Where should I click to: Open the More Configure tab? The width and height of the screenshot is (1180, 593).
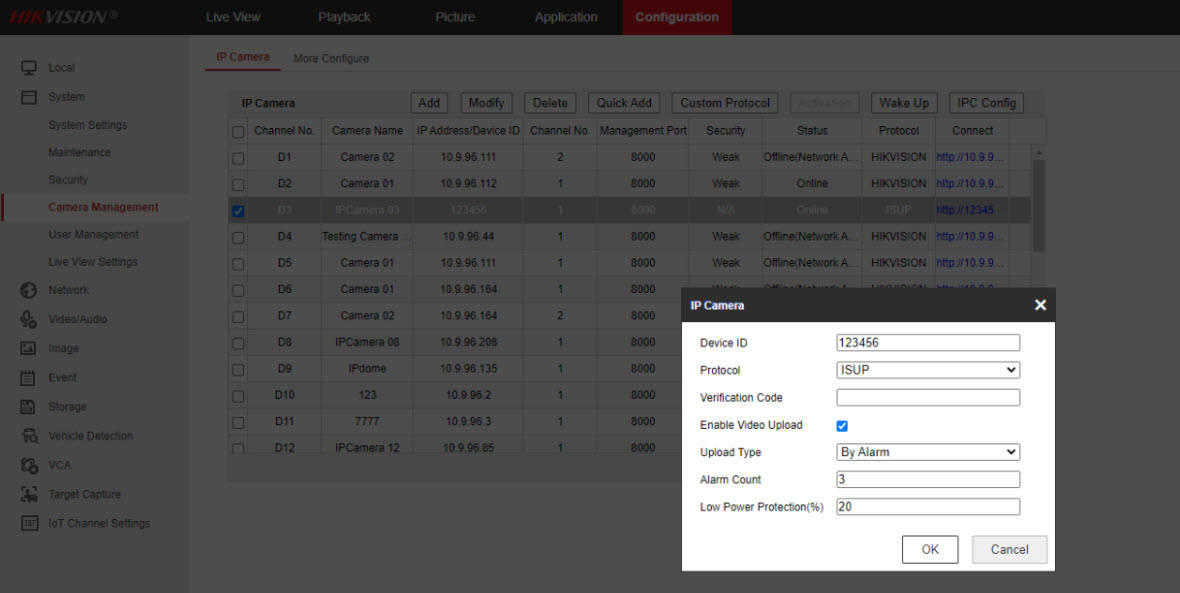click(331, 59)
